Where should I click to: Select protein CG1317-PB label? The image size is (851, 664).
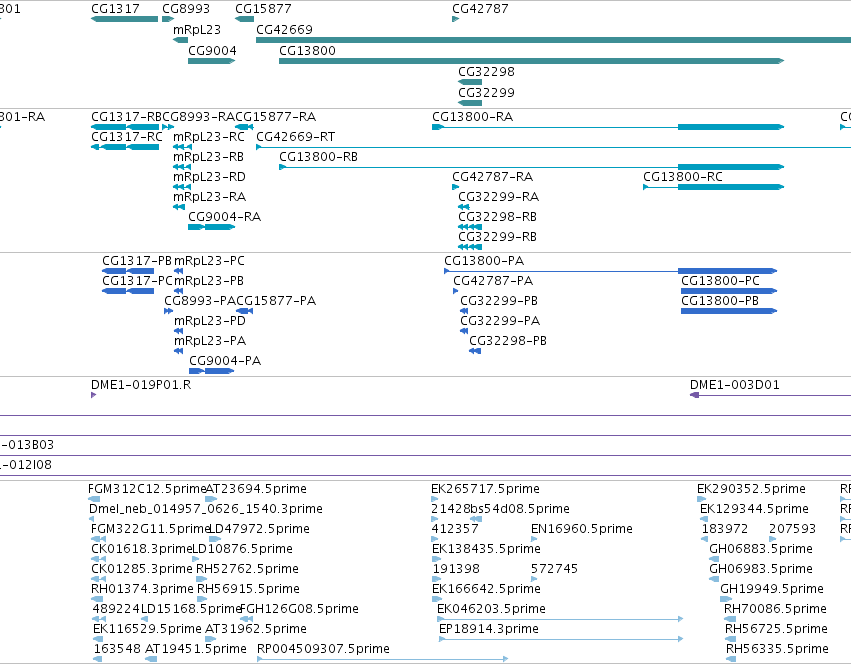pos(137,261)
